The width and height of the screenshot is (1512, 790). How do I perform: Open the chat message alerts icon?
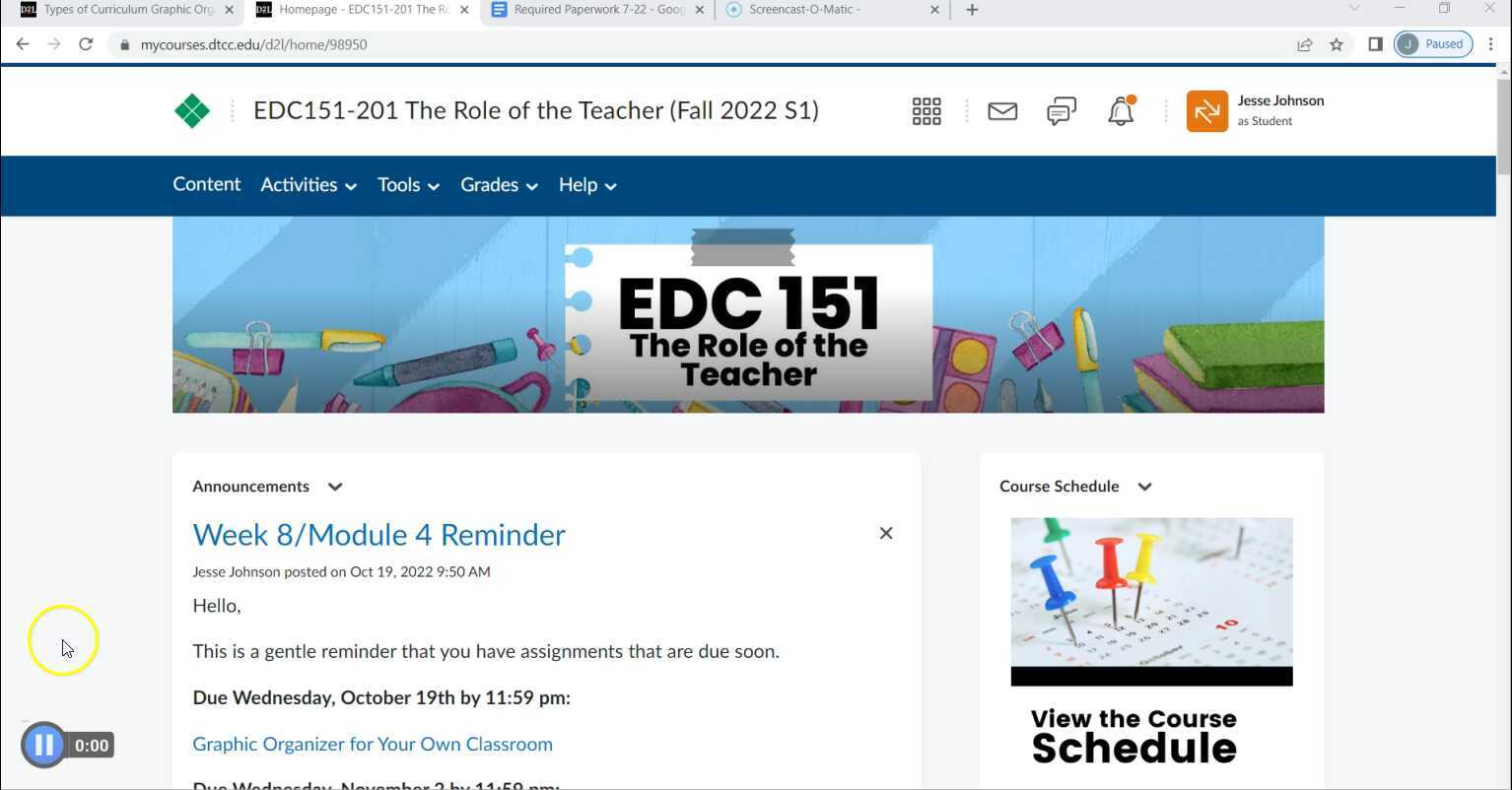tap(1061, 110)
